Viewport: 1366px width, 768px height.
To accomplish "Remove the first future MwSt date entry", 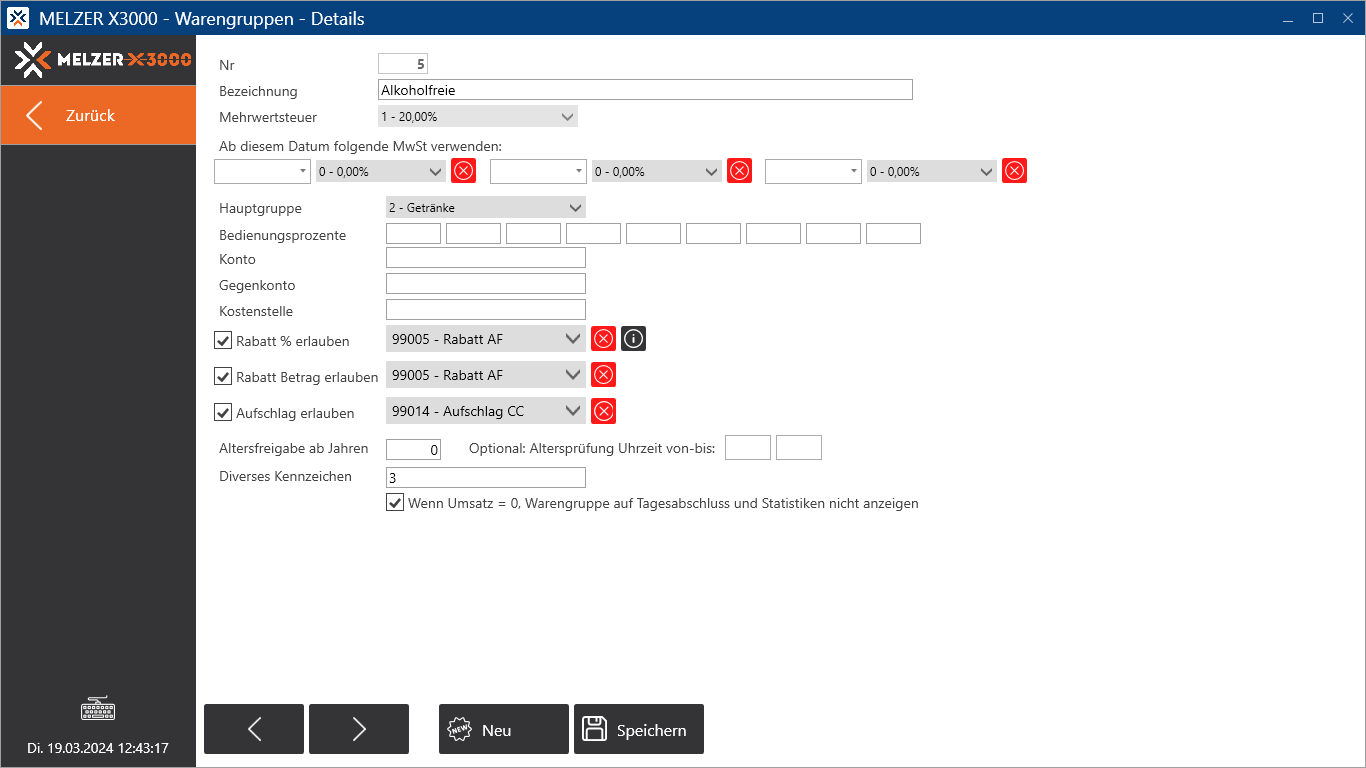I will pos(463,171).
